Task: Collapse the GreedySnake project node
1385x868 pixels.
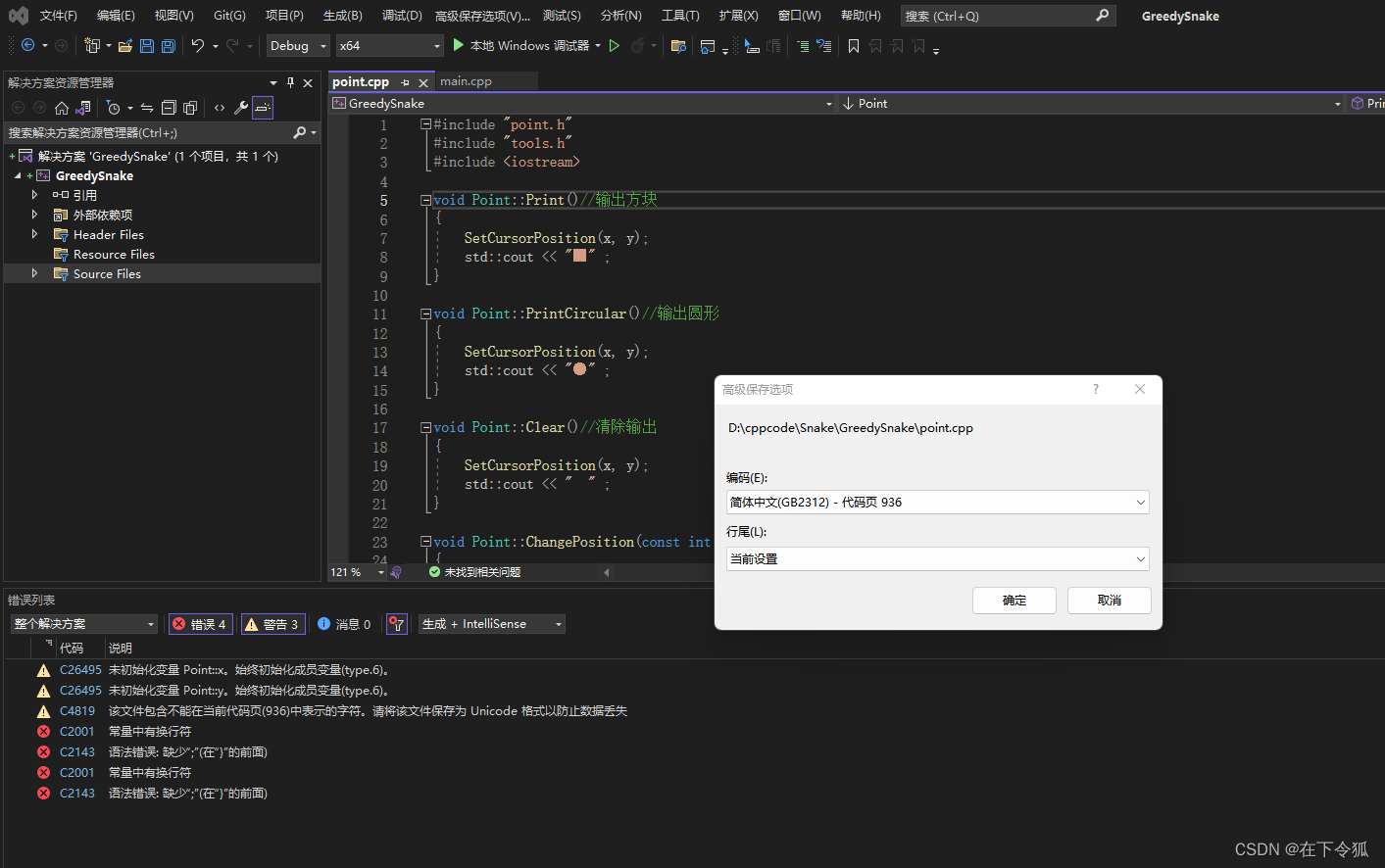Action: [x=18, y=175]
